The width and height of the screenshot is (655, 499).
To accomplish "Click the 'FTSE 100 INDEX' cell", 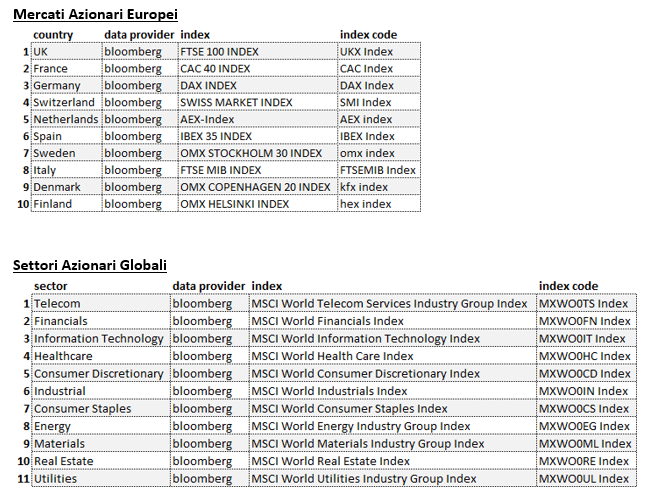I will tap(258, 51).
